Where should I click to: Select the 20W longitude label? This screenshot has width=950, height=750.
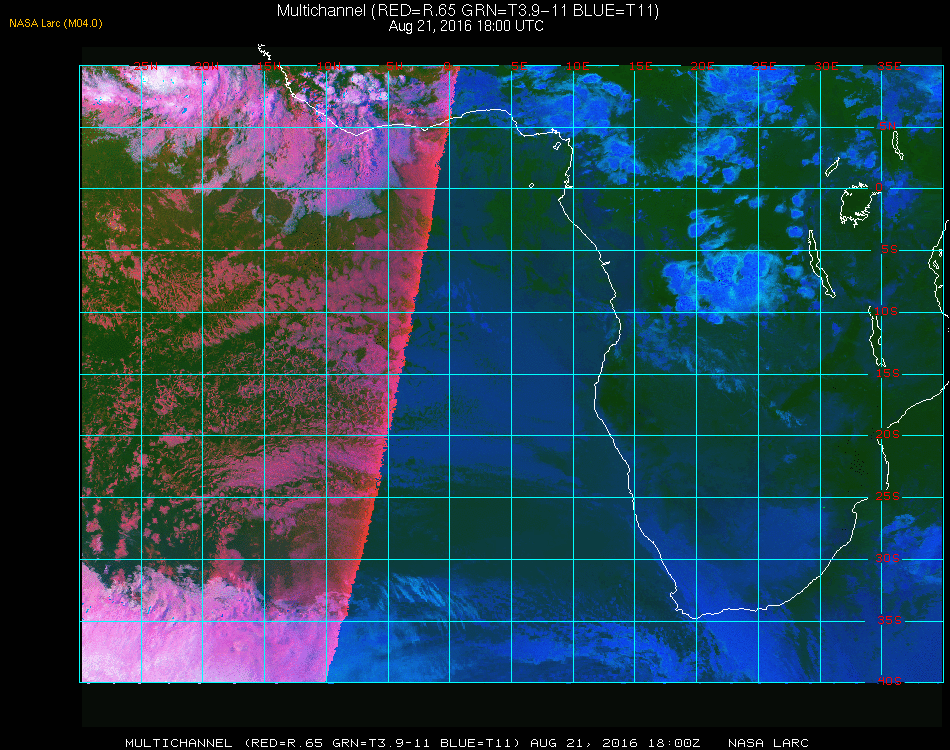(207, 66)
